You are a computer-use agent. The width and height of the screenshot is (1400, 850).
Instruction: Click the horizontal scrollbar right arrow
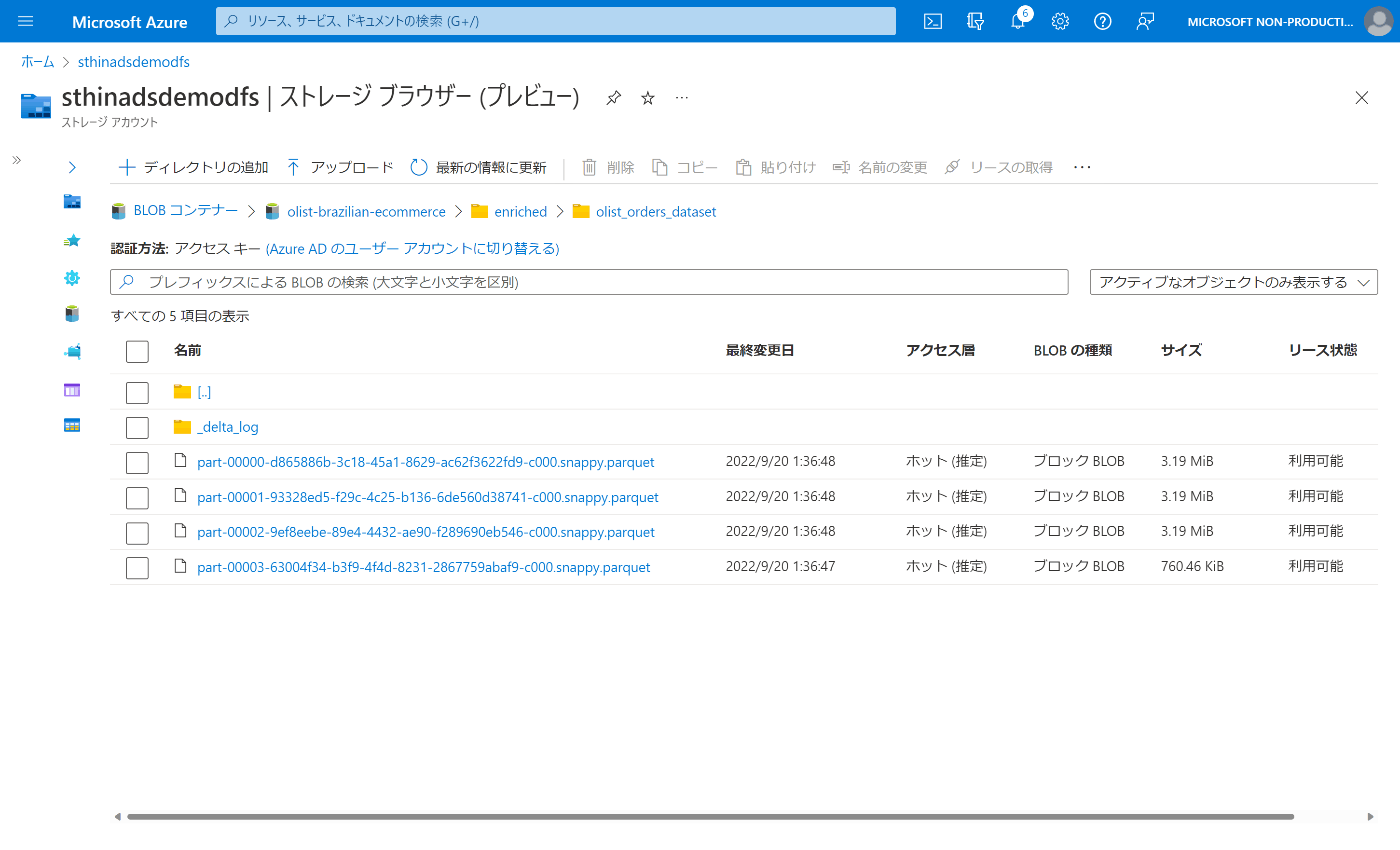(1371, 817)
